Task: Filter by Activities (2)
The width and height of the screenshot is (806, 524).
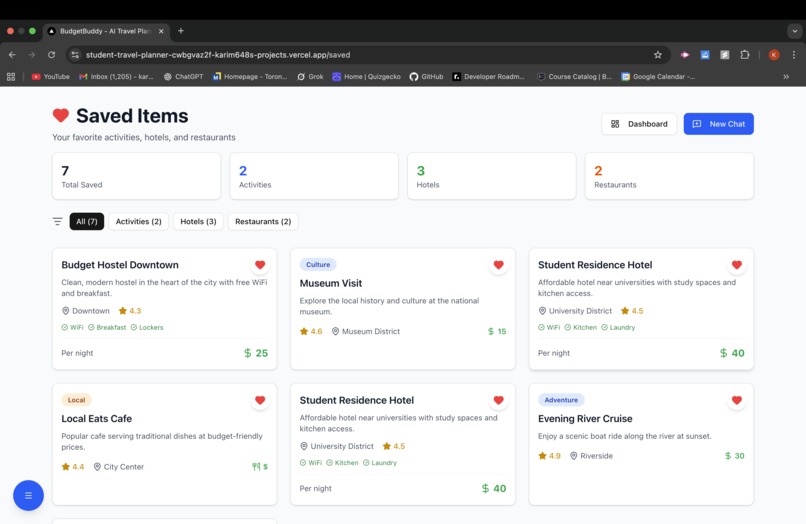Action: (138, 221)
